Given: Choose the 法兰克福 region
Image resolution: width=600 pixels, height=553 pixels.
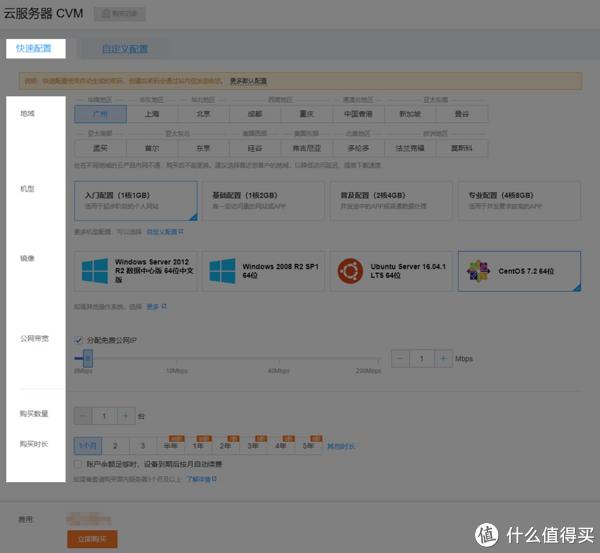Looking at the screenshot, I should click(410, 148).
